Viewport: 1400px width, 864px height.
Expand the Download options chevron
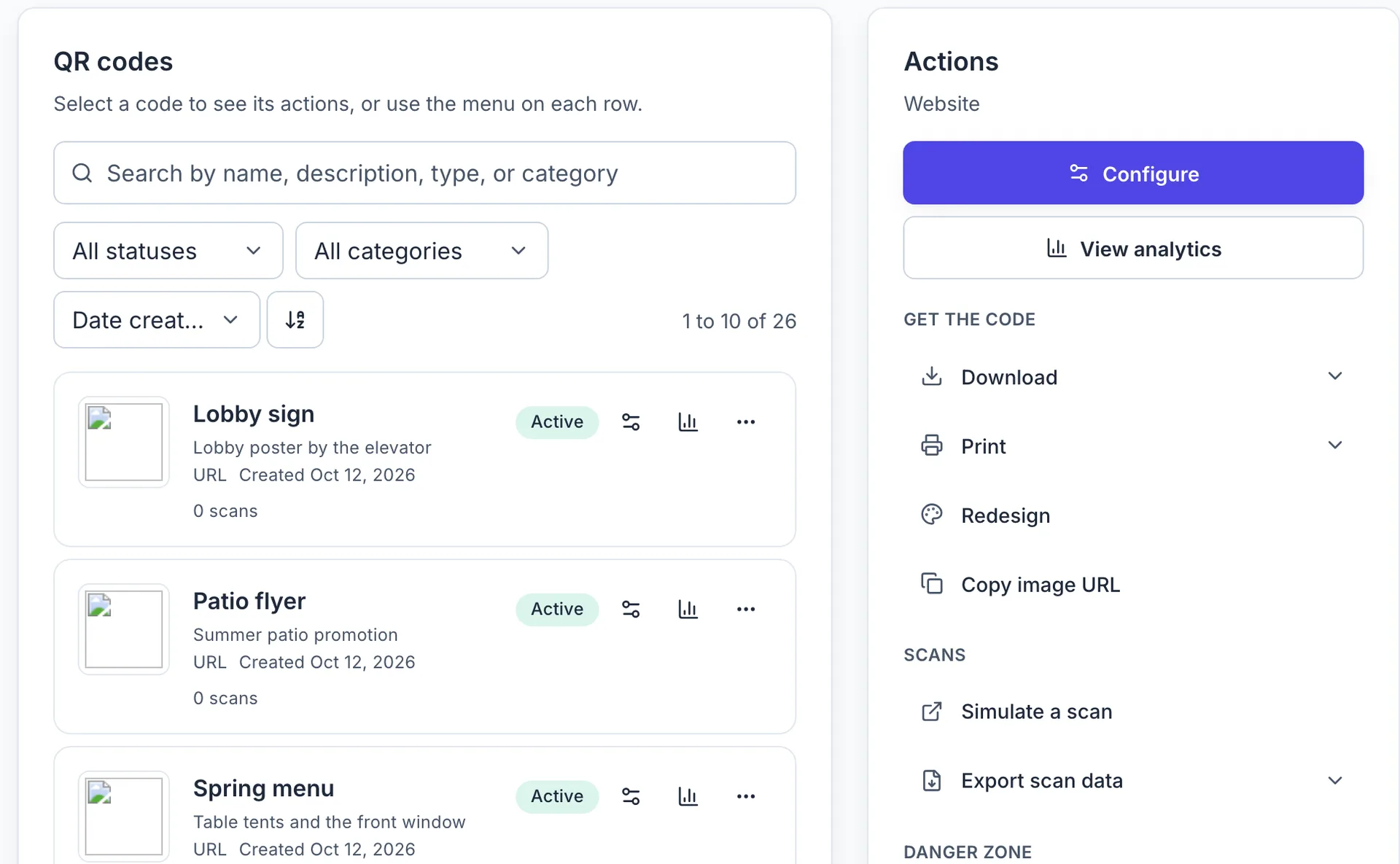click(x=1335, y=376)
